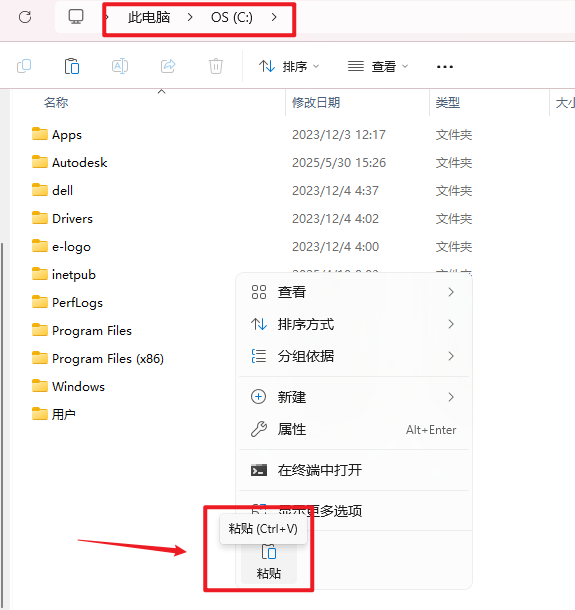Screen dimensions: 575x610
Task: Click OS (C:) in the breadcrumb path
Action: coord(232,18)
